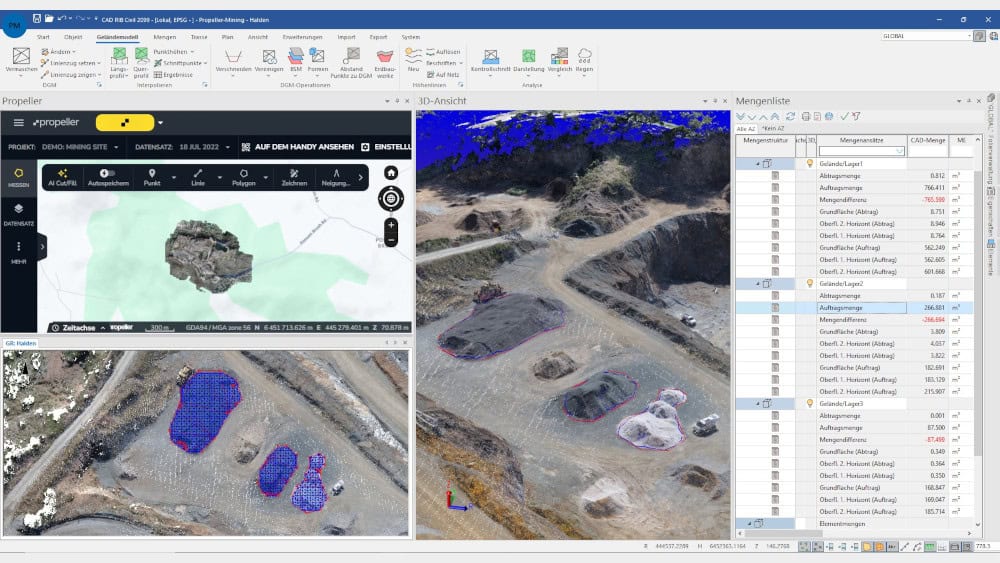Collapse the Gelände/Lager3 tree node
The height and width of the screenshot is (563, 1000).
pyautogui.click(x=758, y=404)
